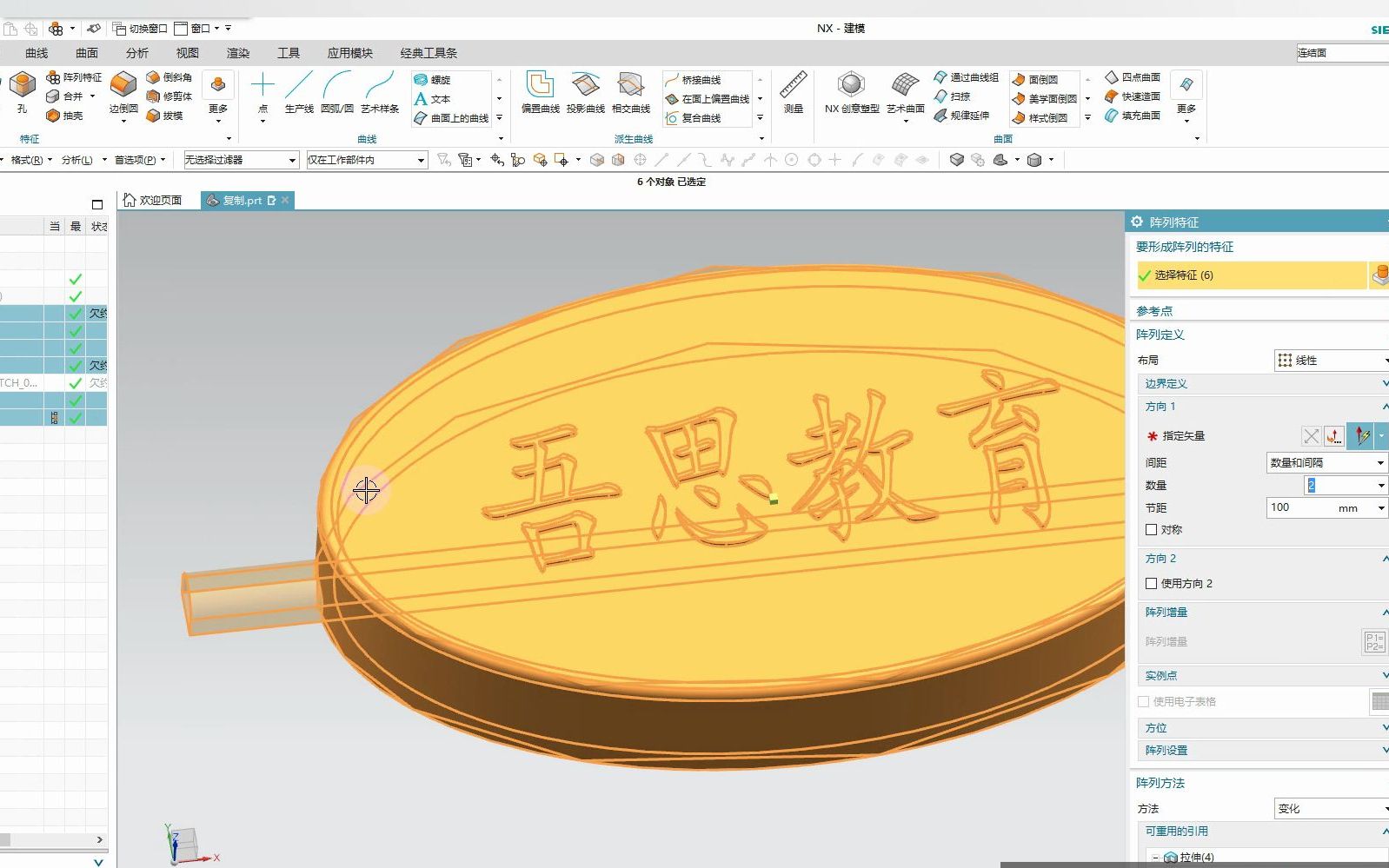Open the 曲面 ribbon tab
1389x868 pixels.
(87, 53)
